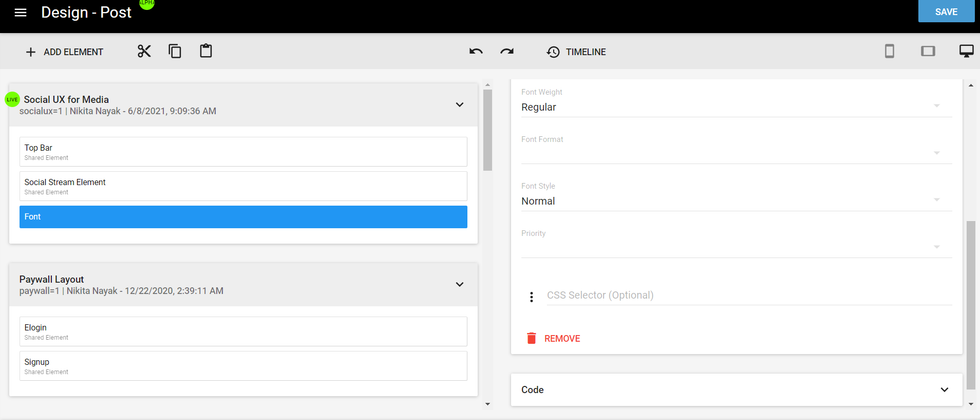The image size is (980, 420).
Task: Switch to mobile phone preview
Action: [x=889, y=51]
